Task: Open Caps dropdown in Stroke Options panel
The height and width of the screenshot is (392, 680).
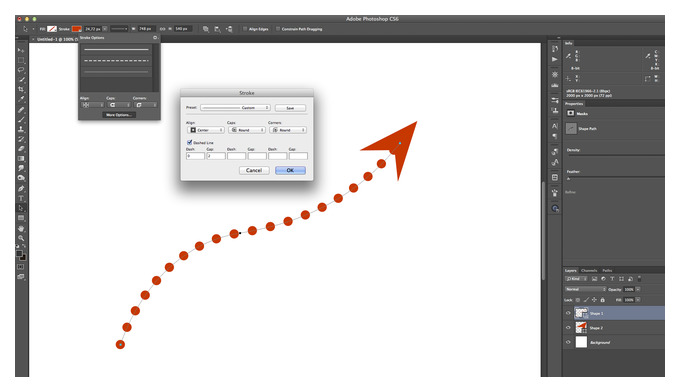Action: pyautogui.click(x=119, y=105)
